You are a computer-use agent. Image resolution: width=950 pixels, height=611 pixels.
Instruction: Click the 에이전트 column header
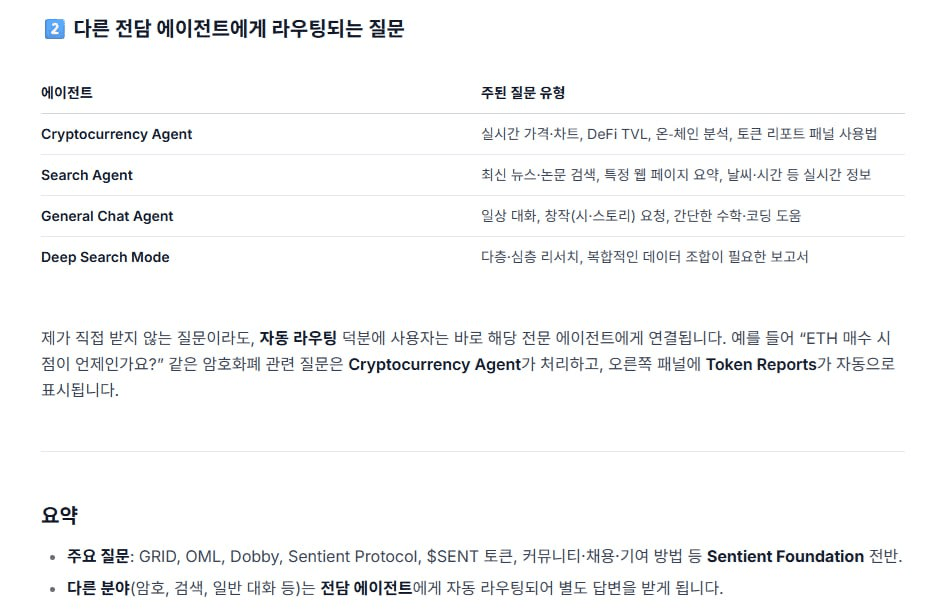(67, 93)
